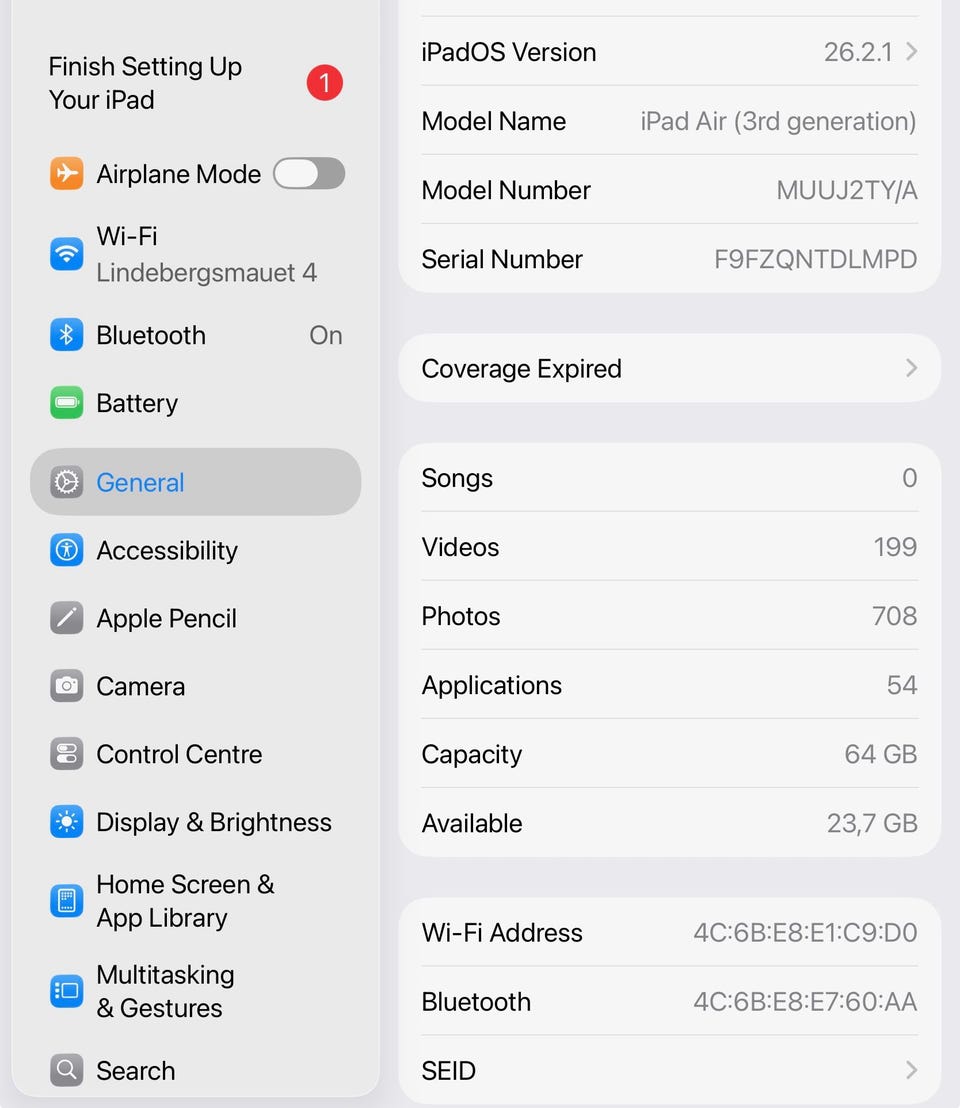Screen dimensions: 960x1108
Task: Open the Coverage Expired chevron
Action: (x=911, y=368)
